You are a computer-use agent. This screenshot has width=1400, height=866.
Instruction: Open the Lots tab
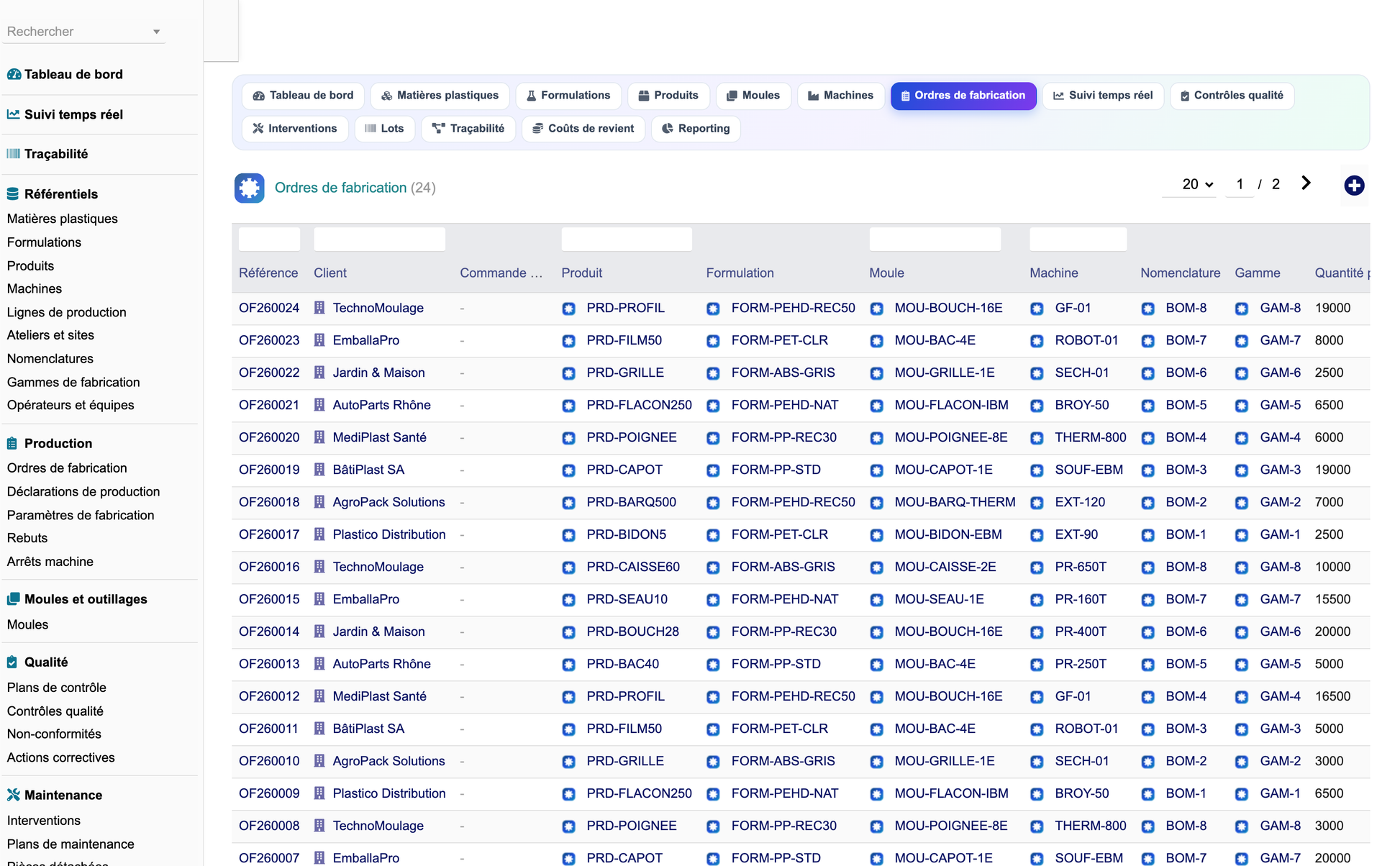pos(384,129)
